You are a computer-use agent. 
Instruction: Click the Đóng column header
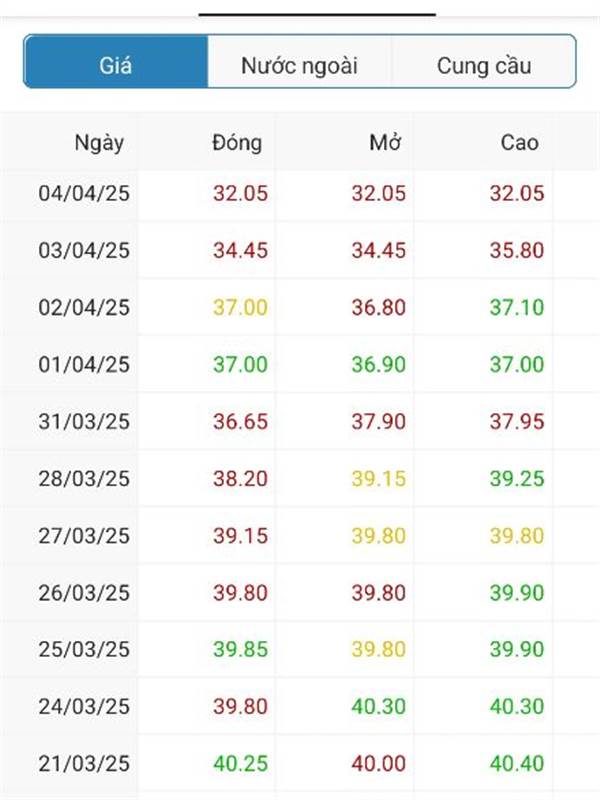point(237,142)
